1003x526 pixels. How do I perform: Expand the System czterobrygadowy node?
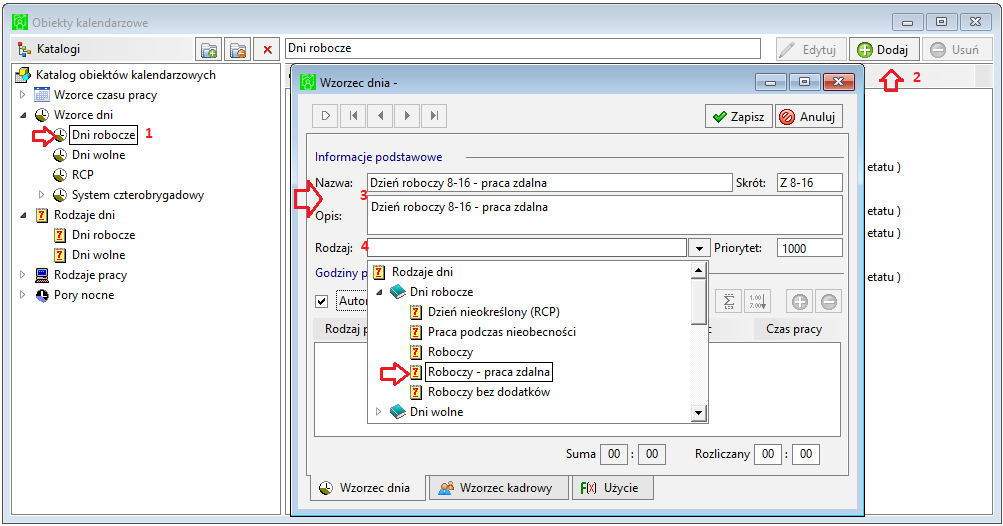pos(42,195)
